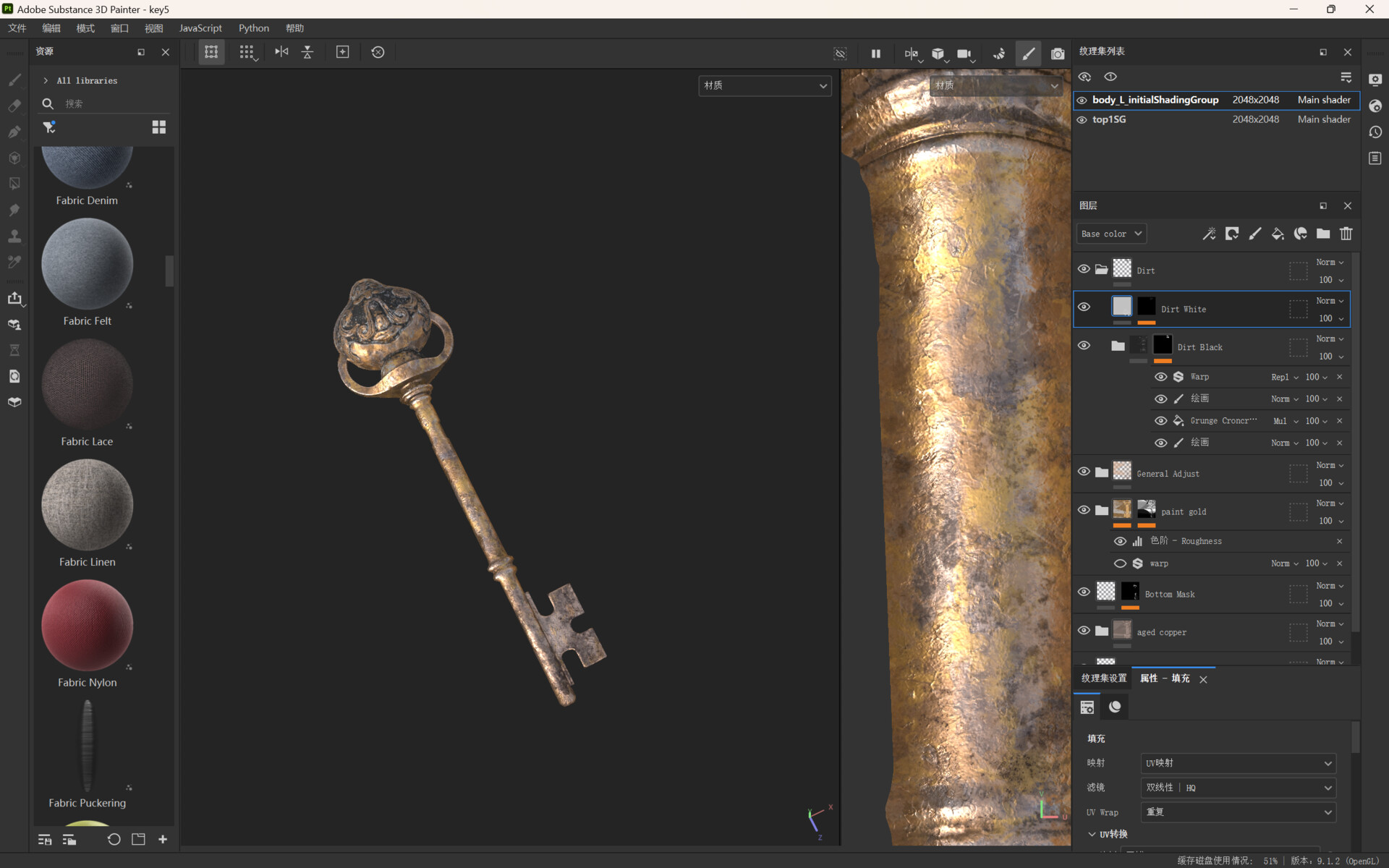The height and width of the screenshot is (868, 1389).
Task: Select the top1SG texture set
Action: (1108, 119)
